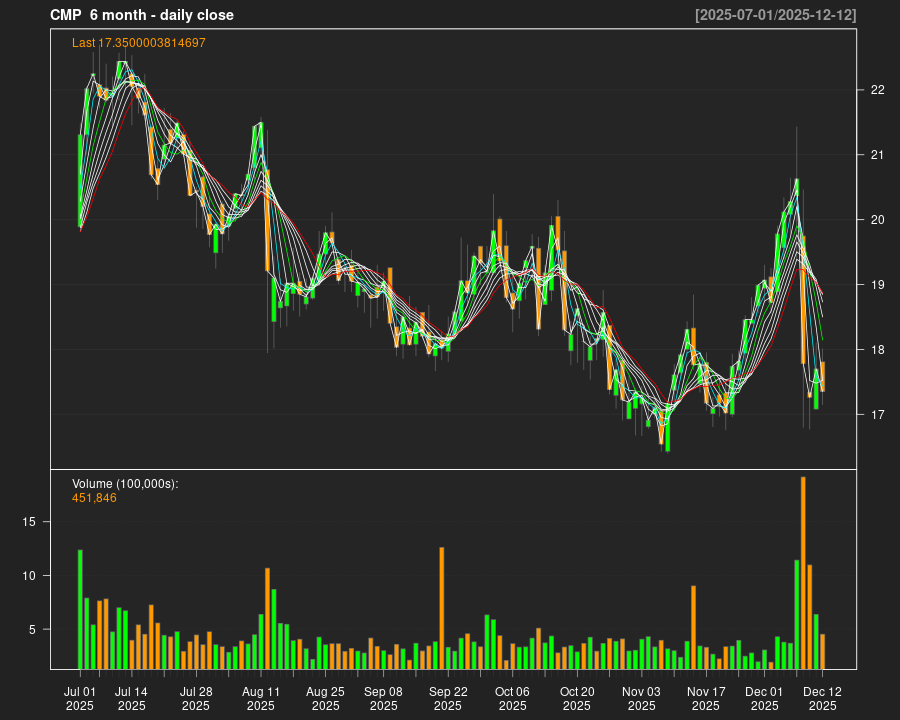This screenshot has width=900, height=720.
Task: Click the 22 price axis label
Action: click(878, 90)
